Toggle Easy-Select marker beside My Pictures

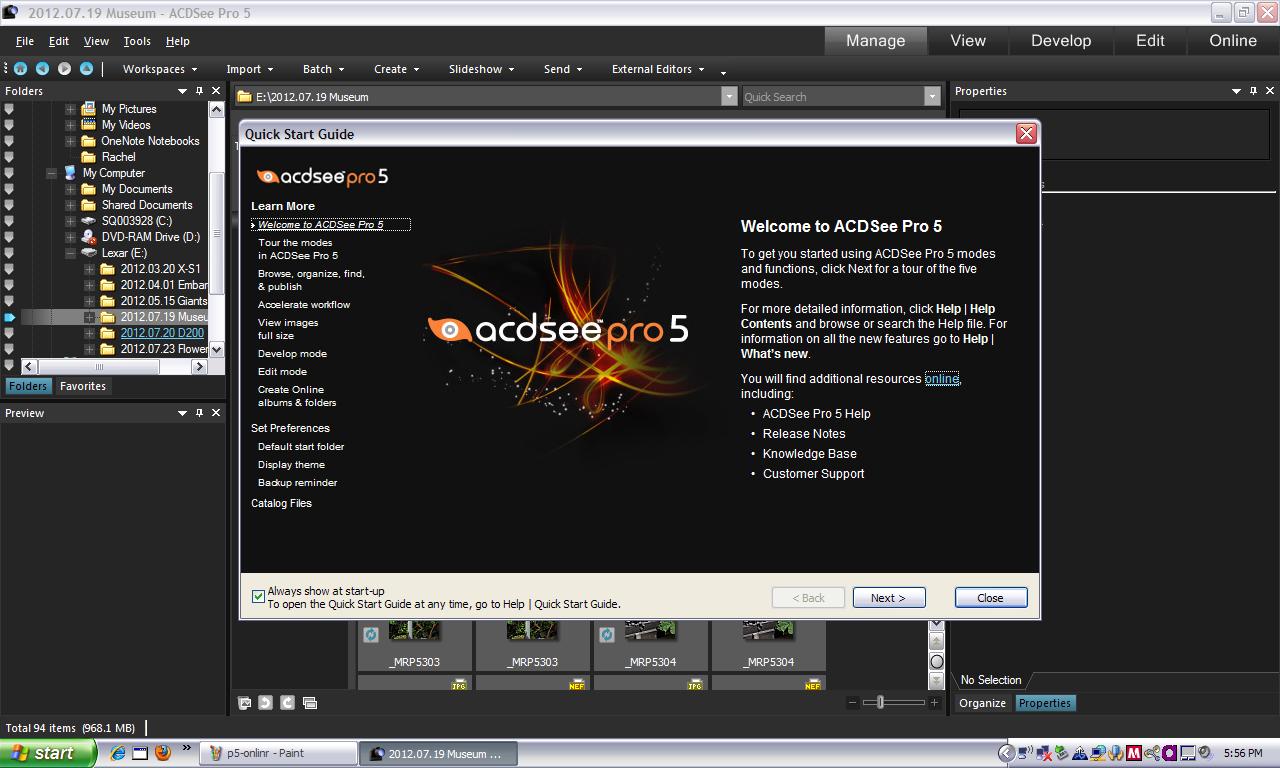(9, 109)
